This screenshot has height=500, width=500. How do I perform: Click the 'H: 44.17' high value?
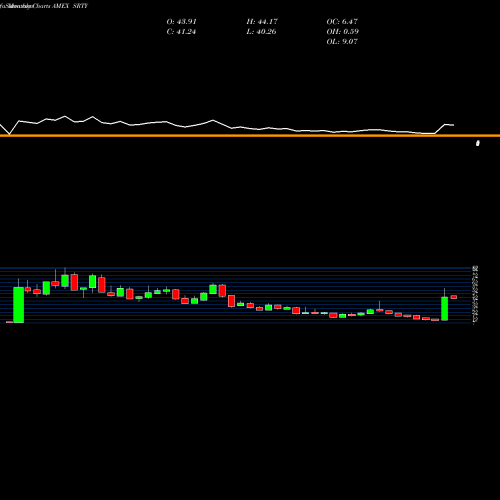tap(262, 22)
